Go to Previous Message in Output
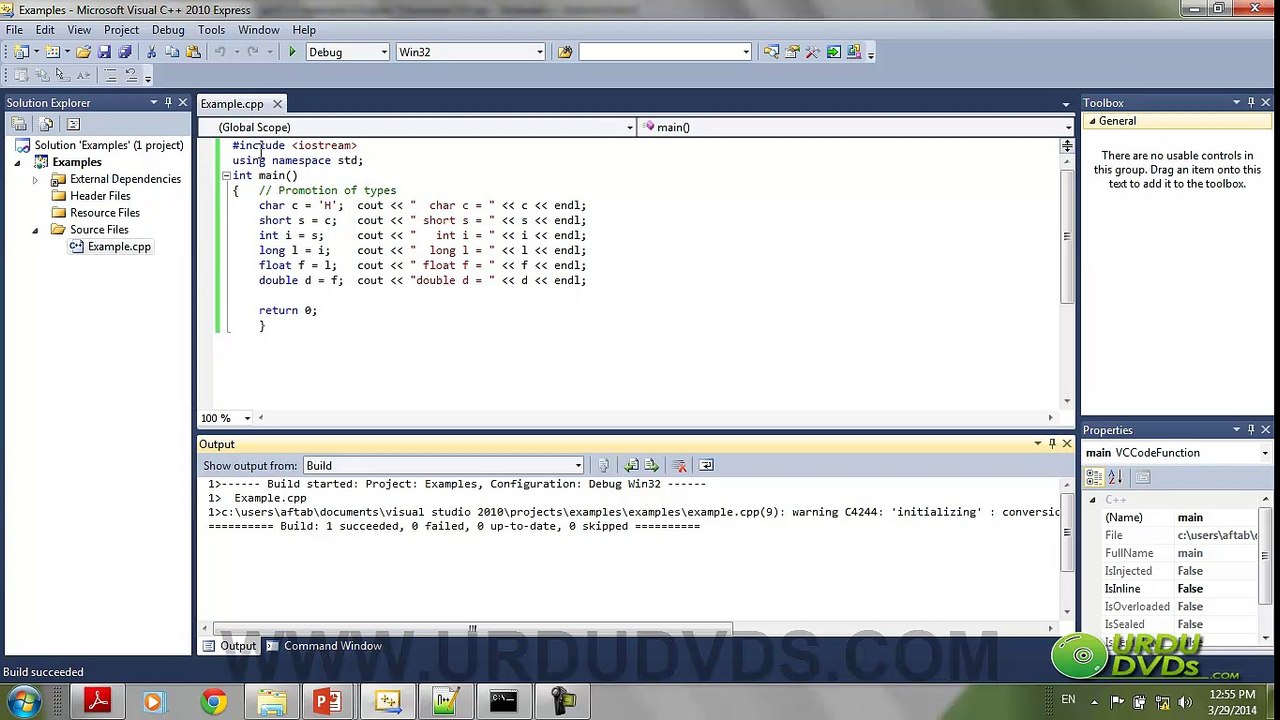Screen dimensions: 1280x720 coord(631,465)
